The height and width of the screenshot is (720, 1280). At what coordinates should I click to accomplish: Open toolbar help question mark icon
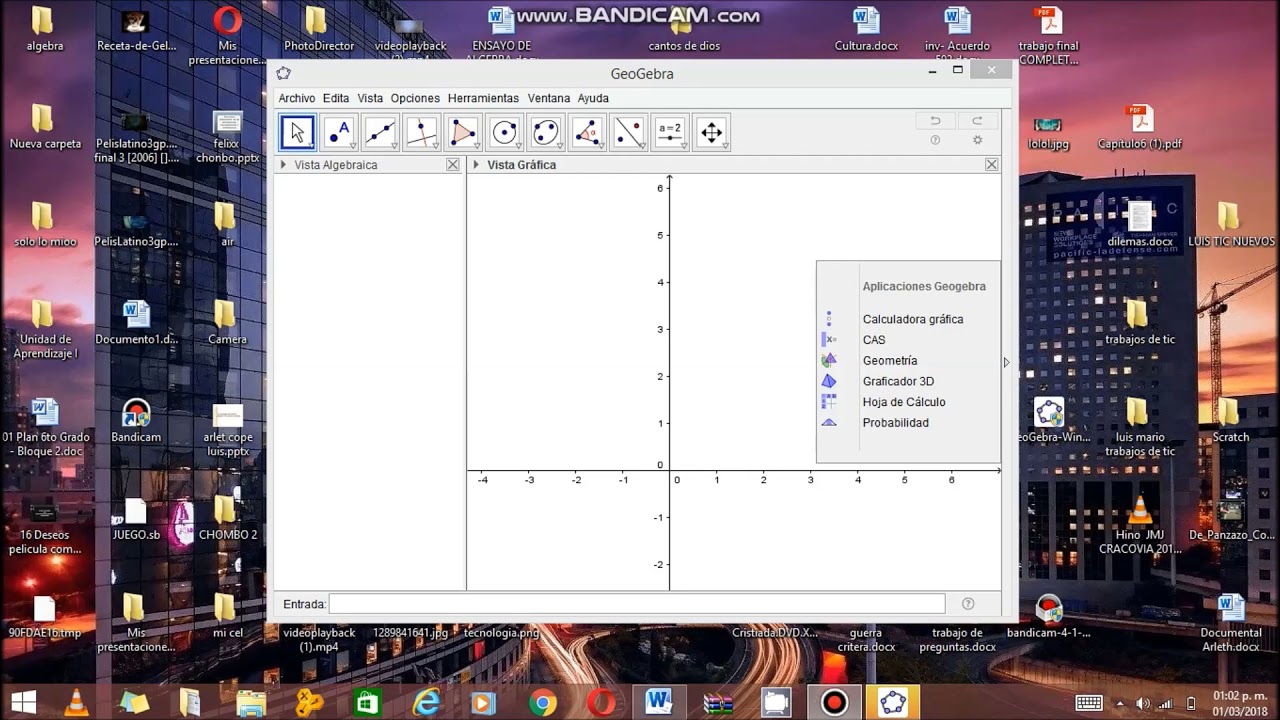[x=935, y=140]
